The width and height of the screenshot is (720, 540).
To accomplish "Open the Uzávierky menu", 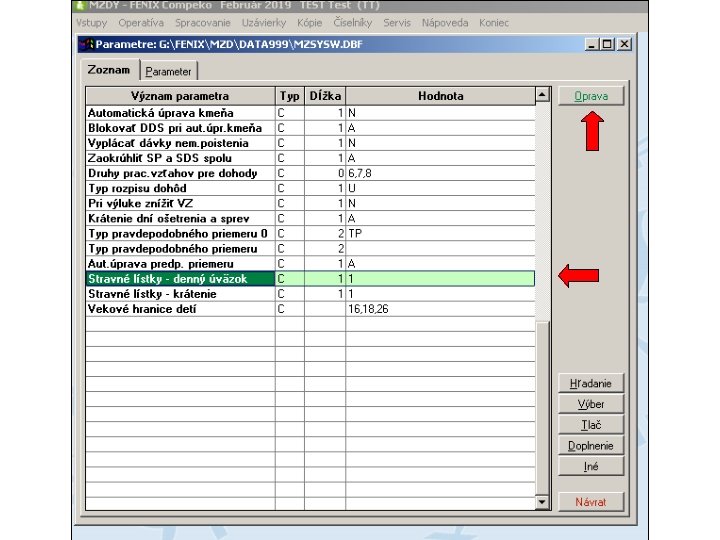I will point(264,23).
